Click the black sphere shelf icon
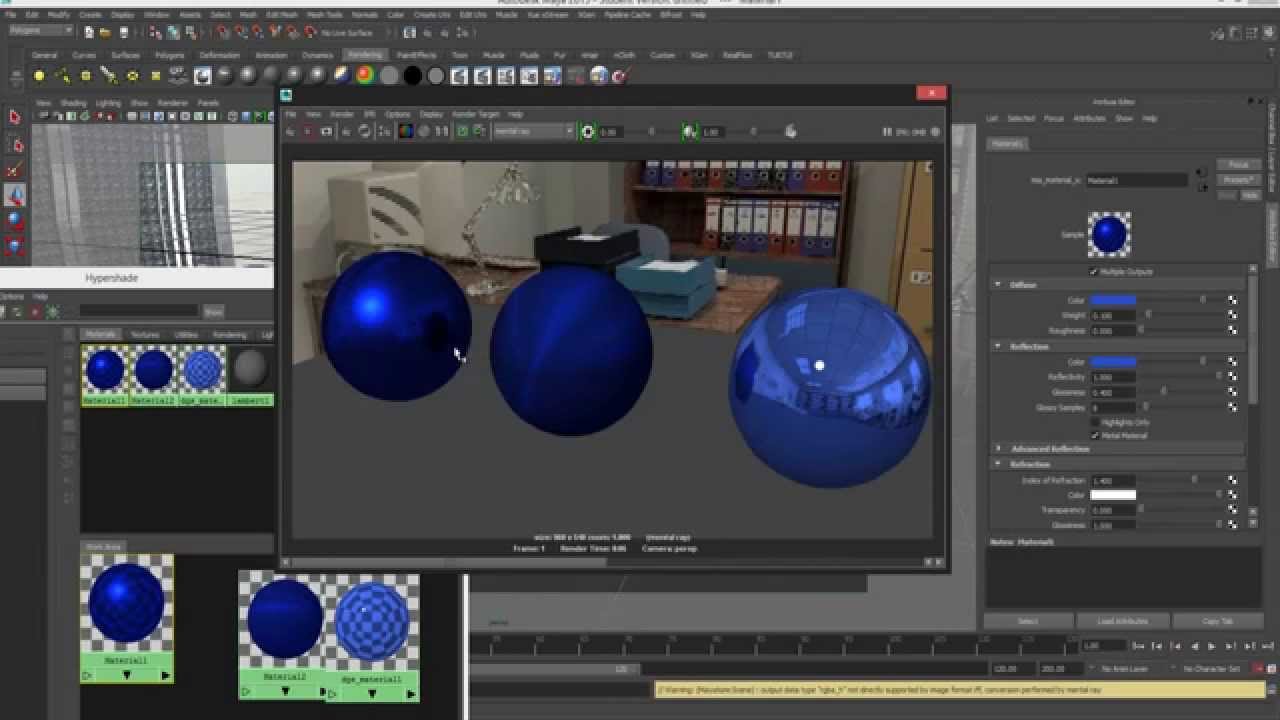Screen dimensions: 1280x720 click(412, 75)
